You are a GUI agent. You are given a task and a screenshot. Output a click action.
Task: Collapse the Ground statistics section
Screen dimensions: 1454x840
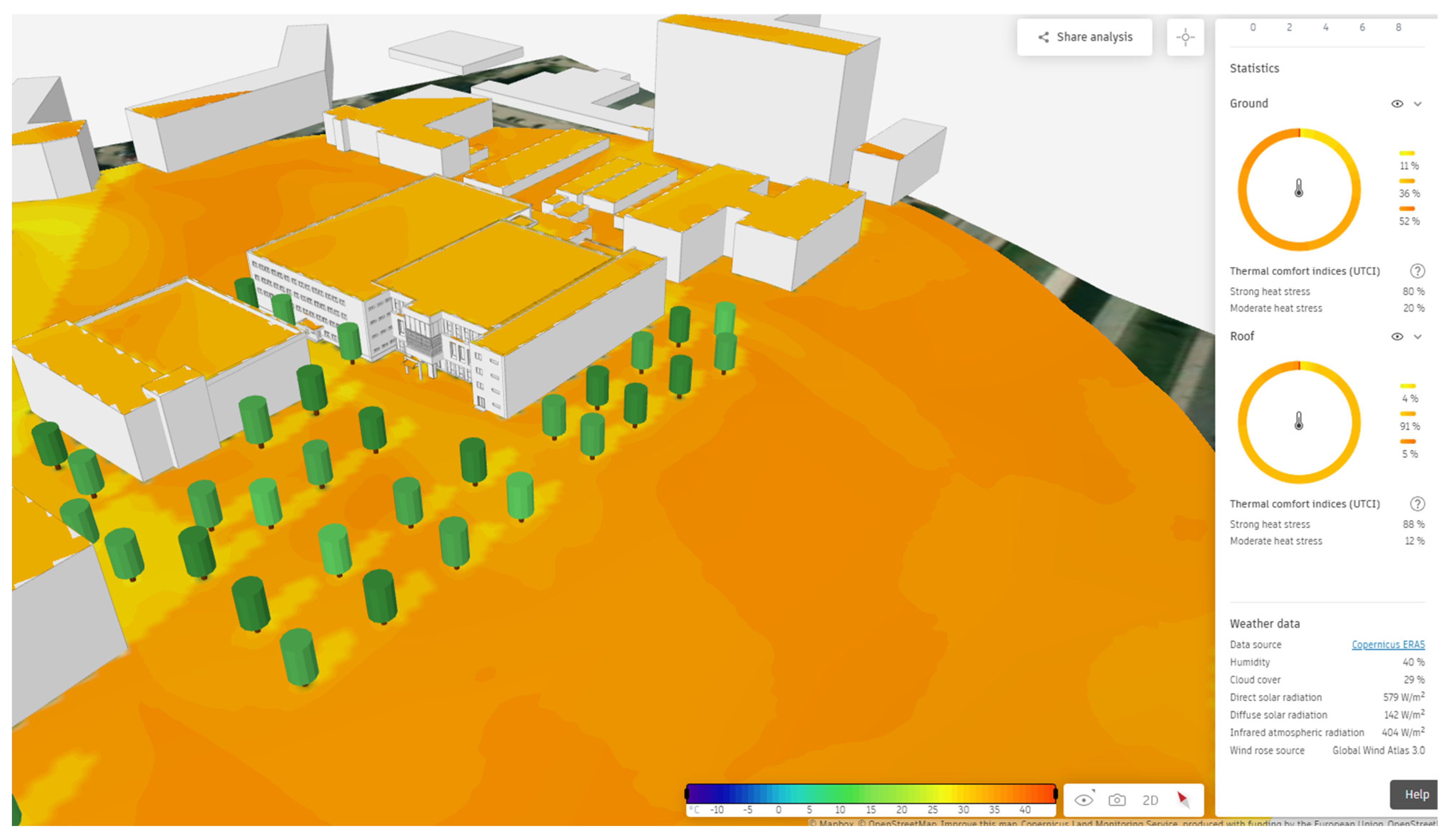(x=1418, y=104)
